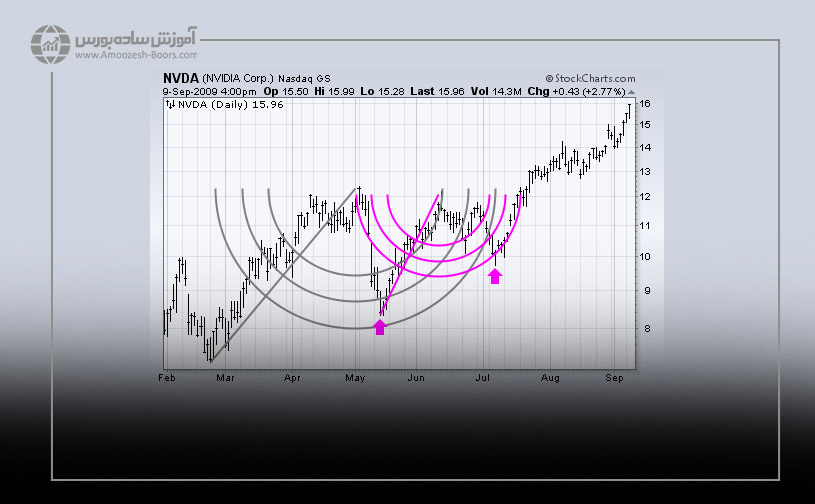
Task: Click the NVIDIA Corp. company name
Action: coord(239,78)
